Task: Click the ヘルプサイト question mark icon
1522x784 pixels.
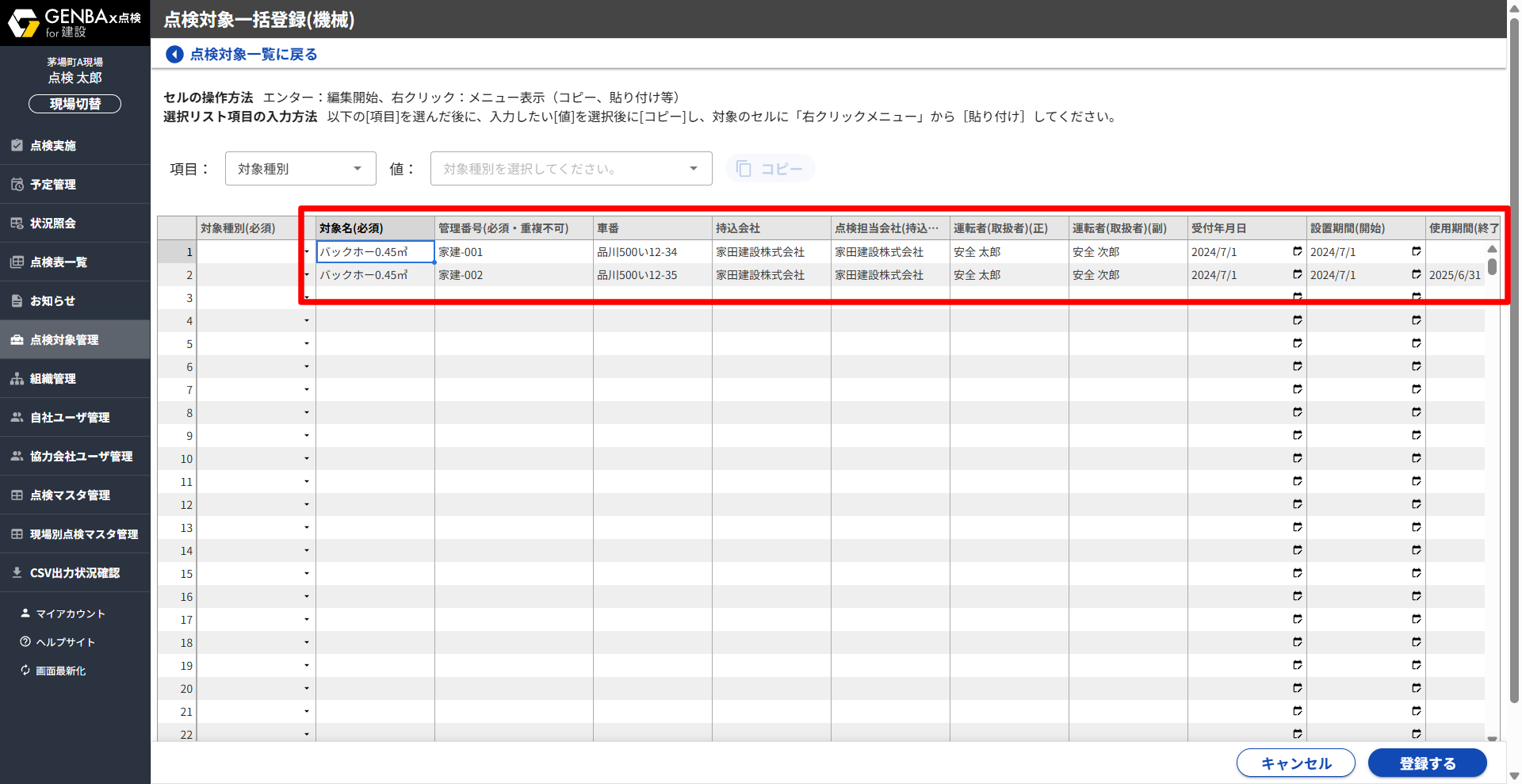Action: [x=25, y=641]
